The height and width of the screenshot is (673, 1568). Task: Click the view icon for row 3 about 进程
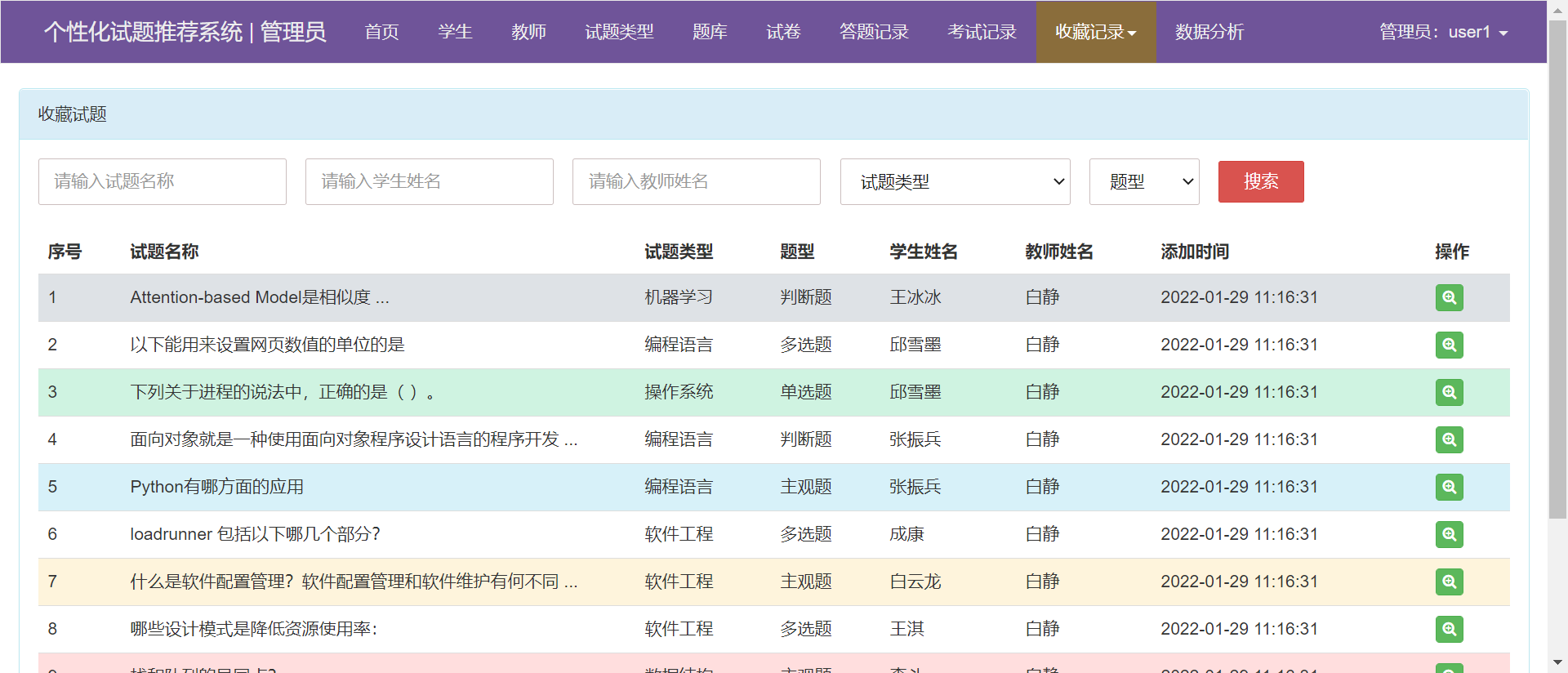1449,392
